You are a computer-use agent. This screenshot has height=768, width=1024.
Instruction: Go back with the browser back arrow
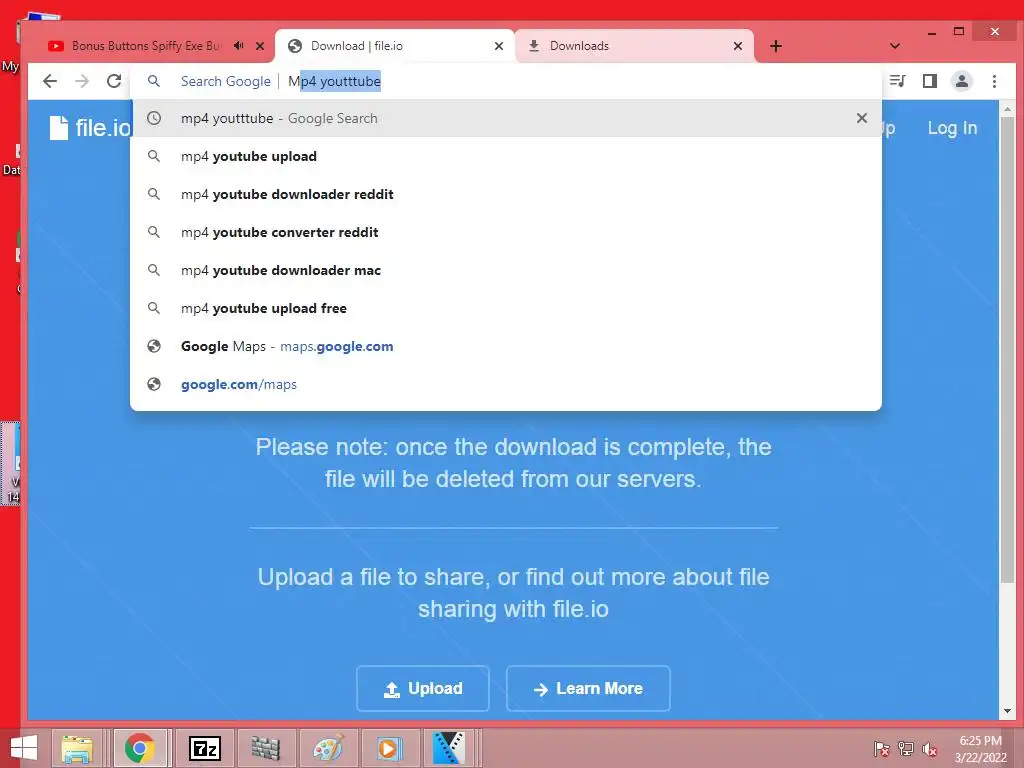pyautogui.click(x=50, y=81)
